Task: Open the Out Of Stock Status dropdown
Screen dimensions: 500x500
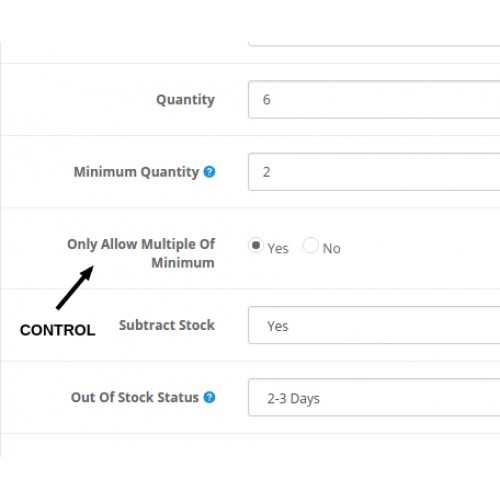Action: (374, 397)
